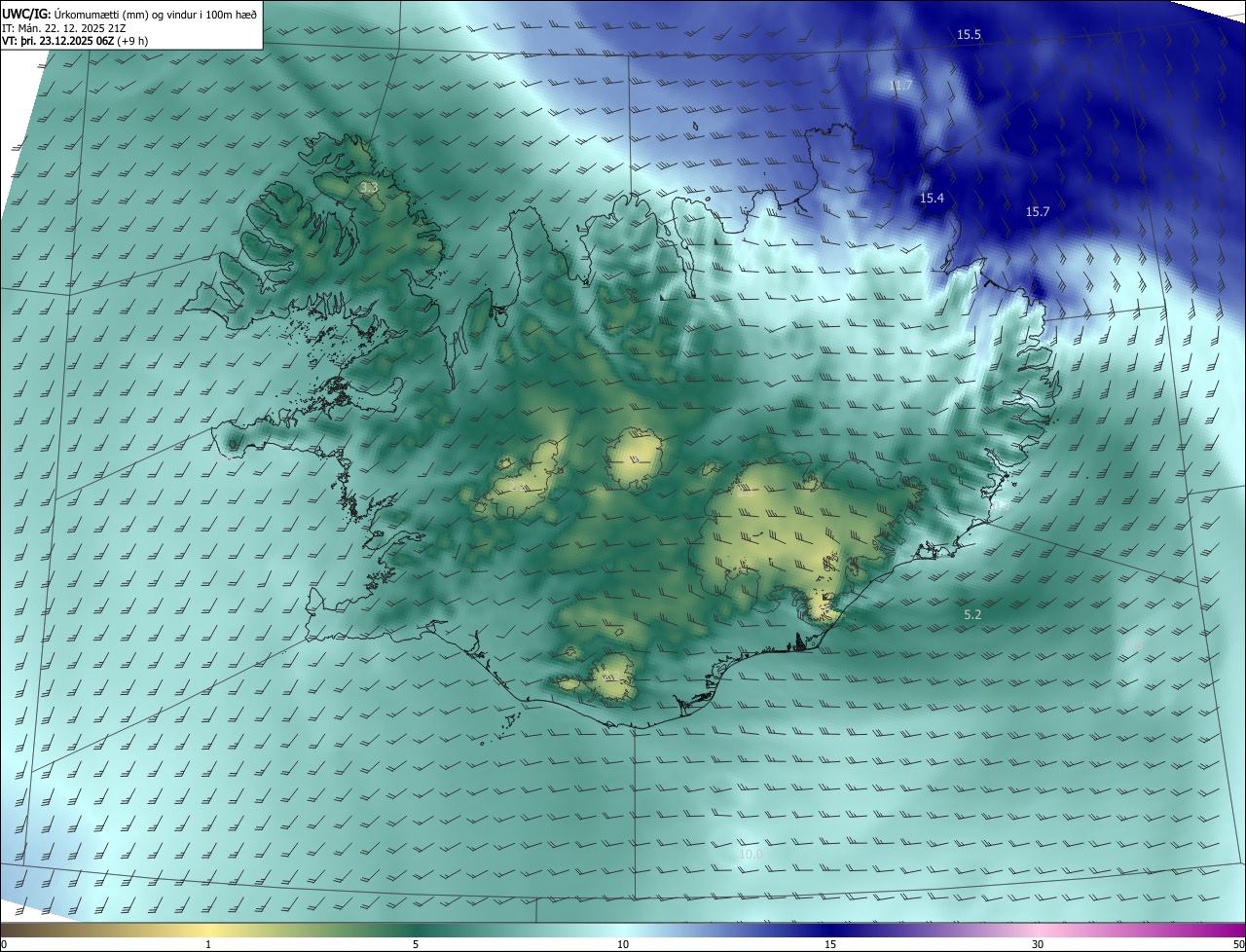This screenshot has height=952, width=1246.
Task: Click the 5.2 value off the southeast coast
Action: 972,615
